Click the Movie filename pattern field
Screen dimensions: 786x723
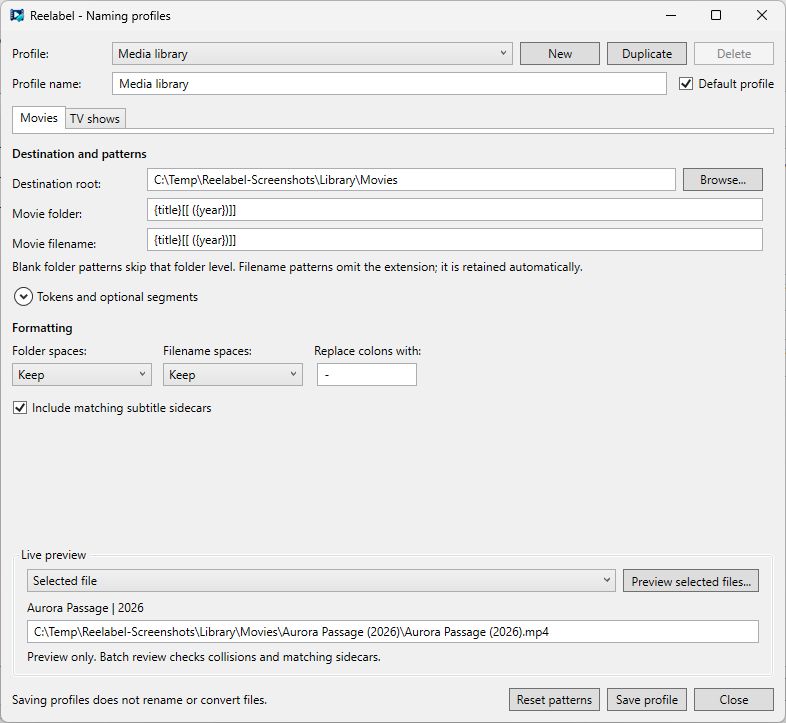click(455, 240)
